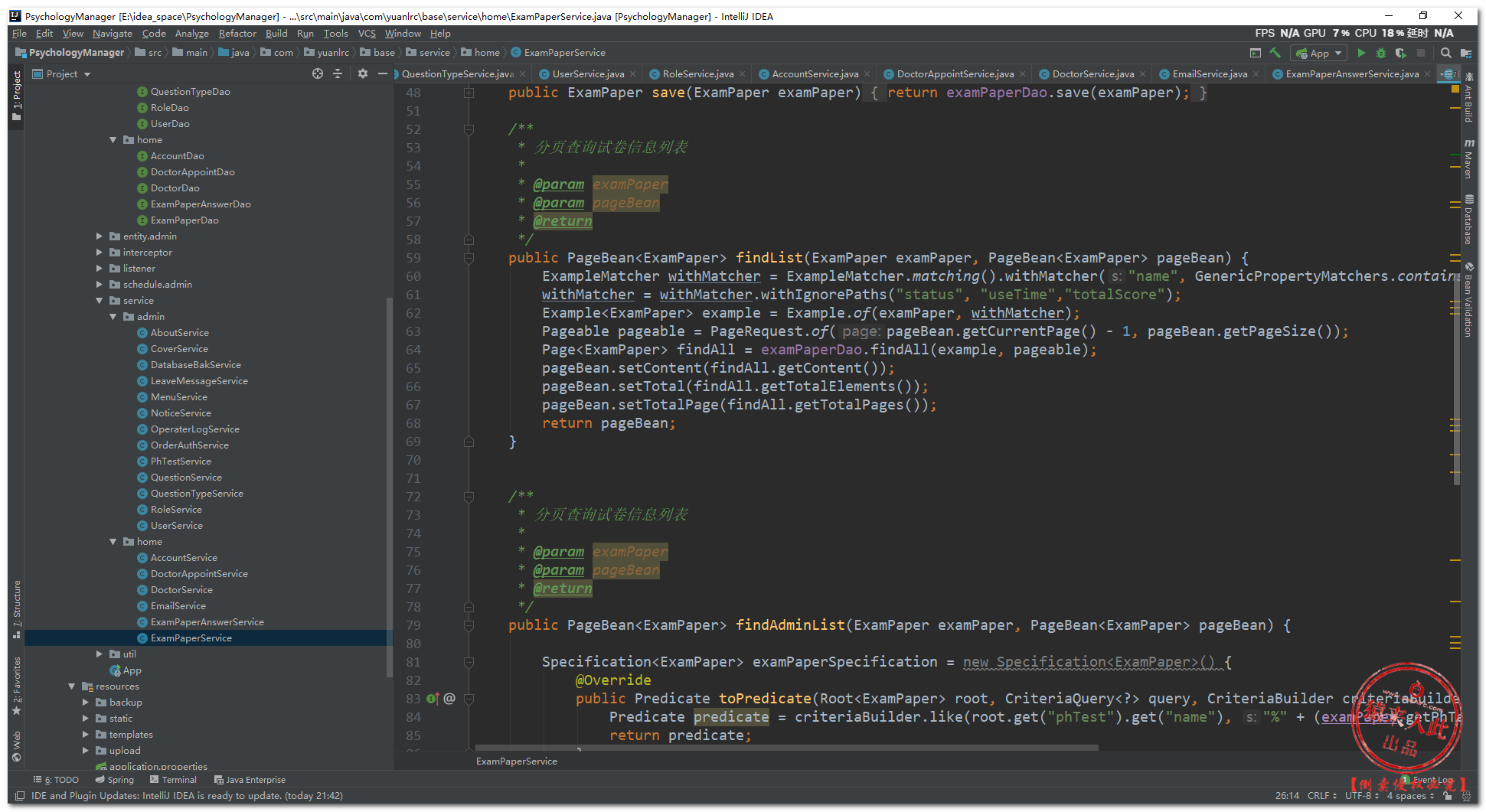Open the Structure tool window
Screen dimensions: 1486x812
pyautogui.click(x=16, y=610)
